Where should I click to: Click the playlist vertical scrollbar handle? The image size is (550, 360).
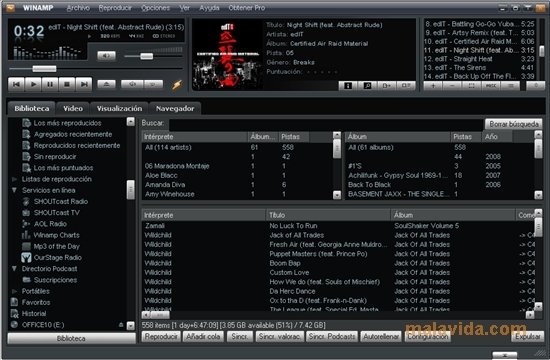click(x=542, y=51)
